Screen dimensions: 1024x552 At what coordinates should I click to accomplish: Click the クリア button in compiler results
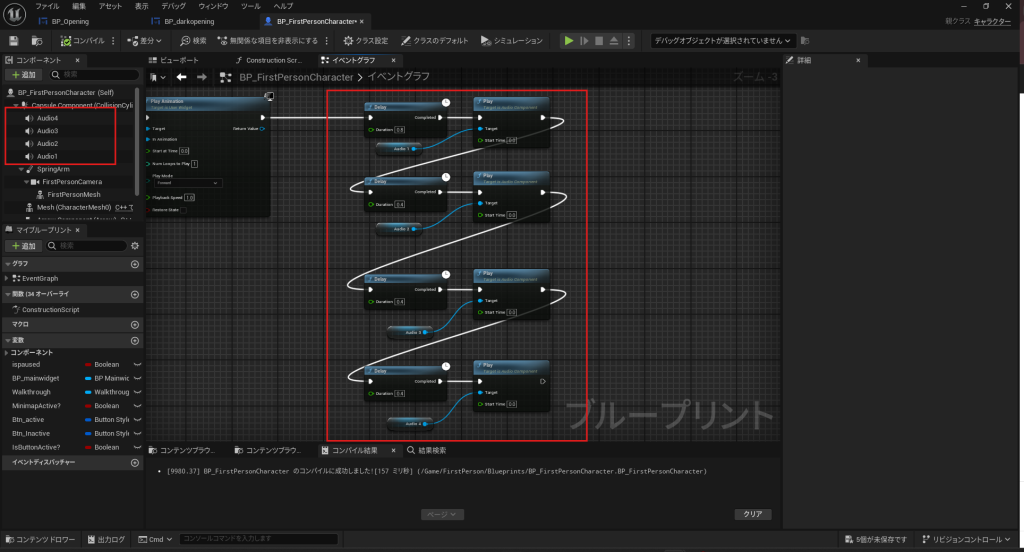coord(752,514)
